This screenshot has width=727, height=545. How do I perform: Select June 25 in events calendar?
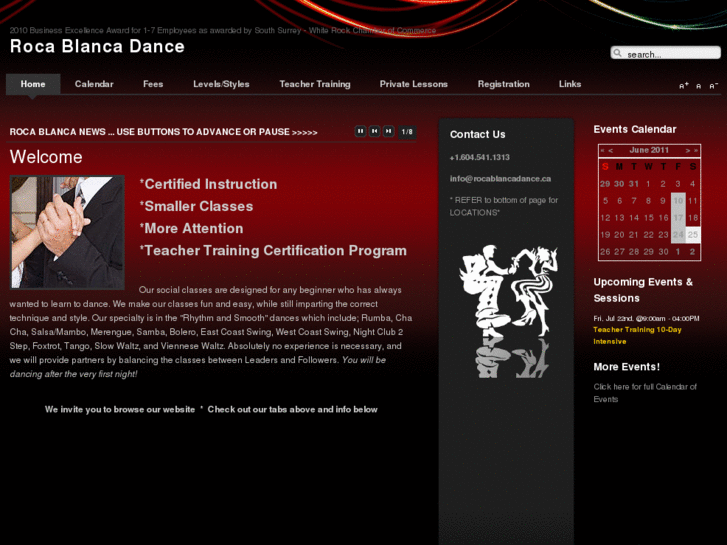click(x=693, y=235)
